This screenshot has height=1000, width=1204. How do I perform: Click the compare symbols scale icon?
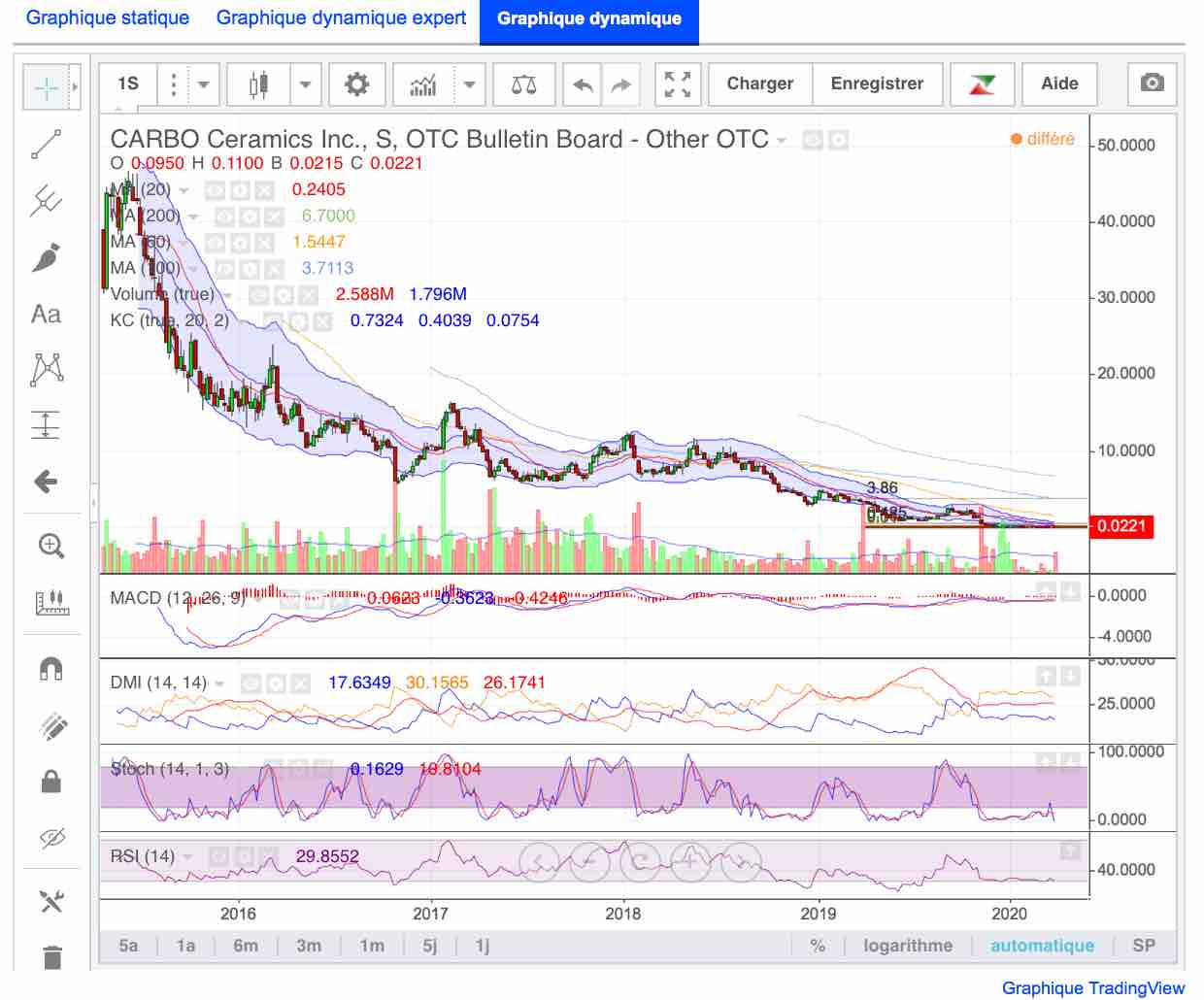coord(524,84)
